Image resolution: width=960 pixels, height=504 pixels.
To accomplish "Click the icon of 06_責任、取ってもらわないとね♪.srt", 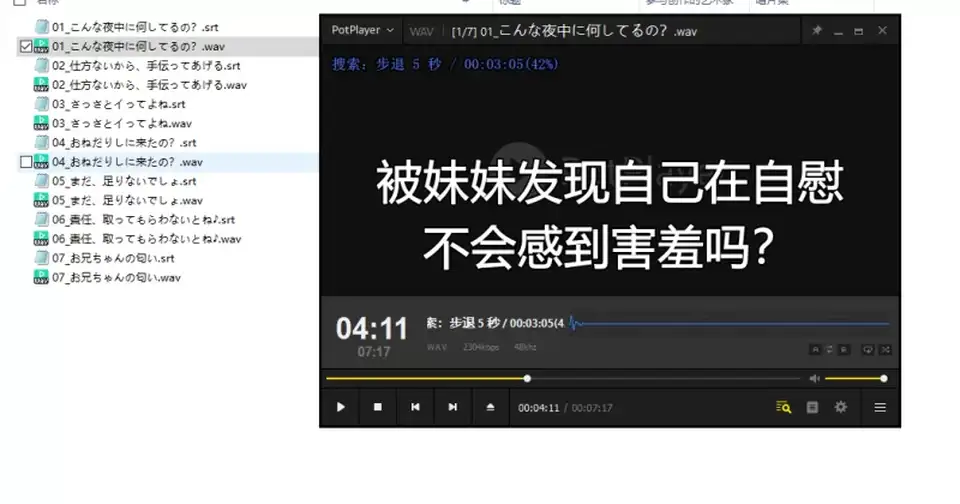I will pyautogui.click(x=42, y=219).
